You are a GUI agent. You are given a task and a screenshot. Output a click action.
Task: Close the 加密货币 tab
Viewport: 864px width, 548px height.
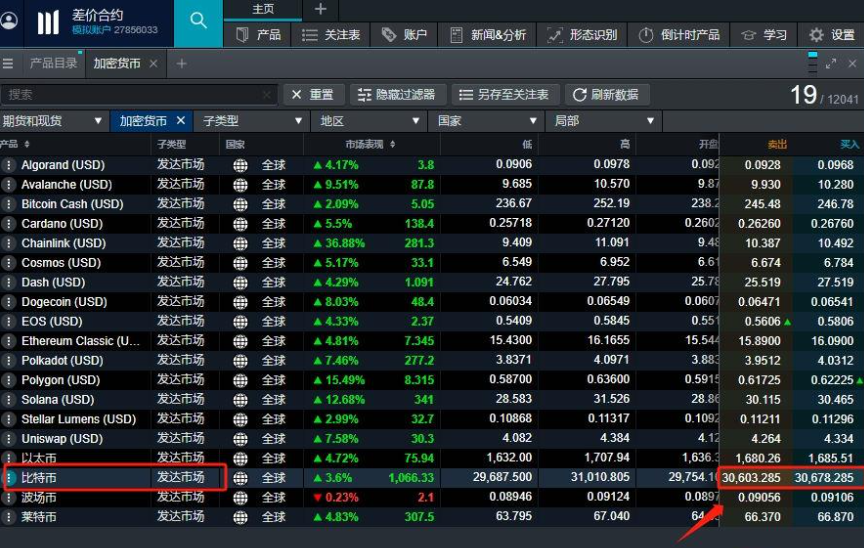pyautogui.click(x=154, y=64)
